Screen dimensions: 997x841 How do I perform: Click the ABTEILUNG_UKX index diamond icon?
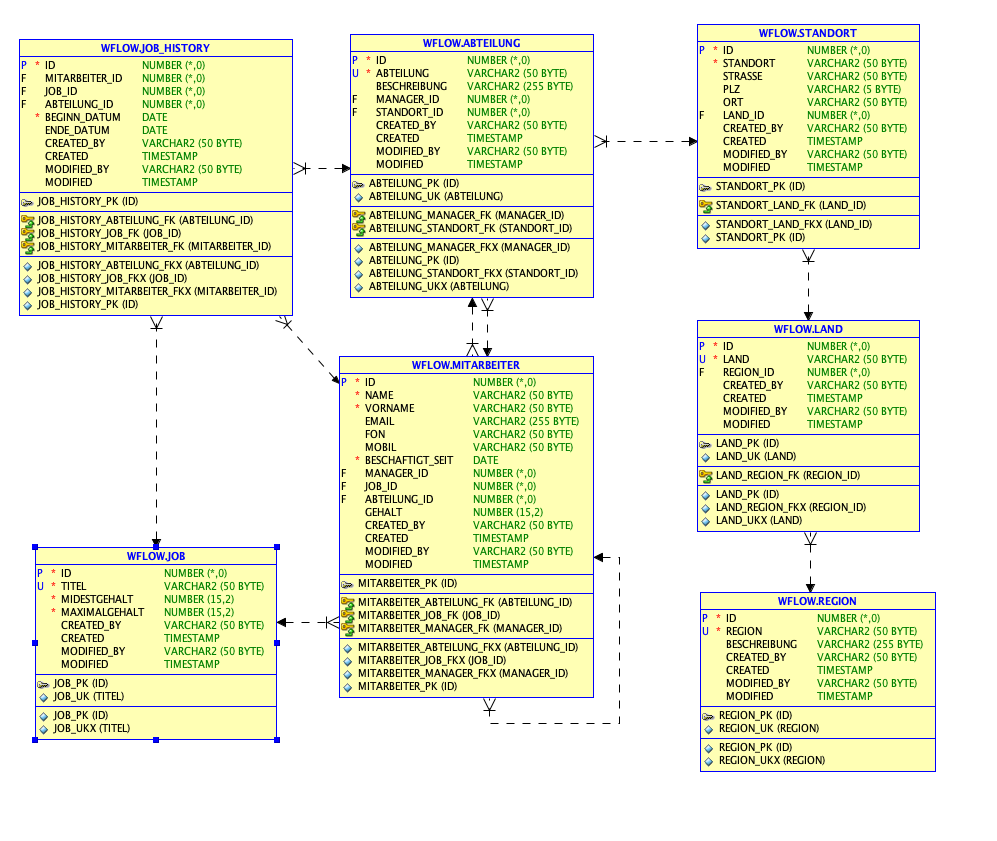point(358,287)
